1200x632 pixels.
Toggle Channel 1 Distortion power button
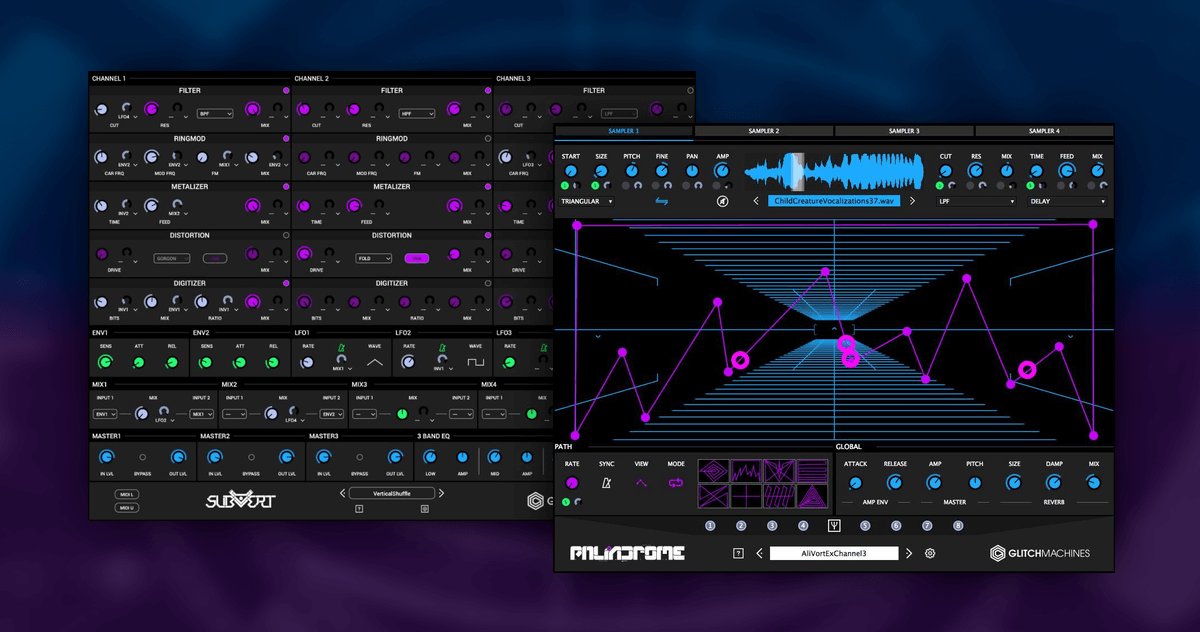(286, 236)
